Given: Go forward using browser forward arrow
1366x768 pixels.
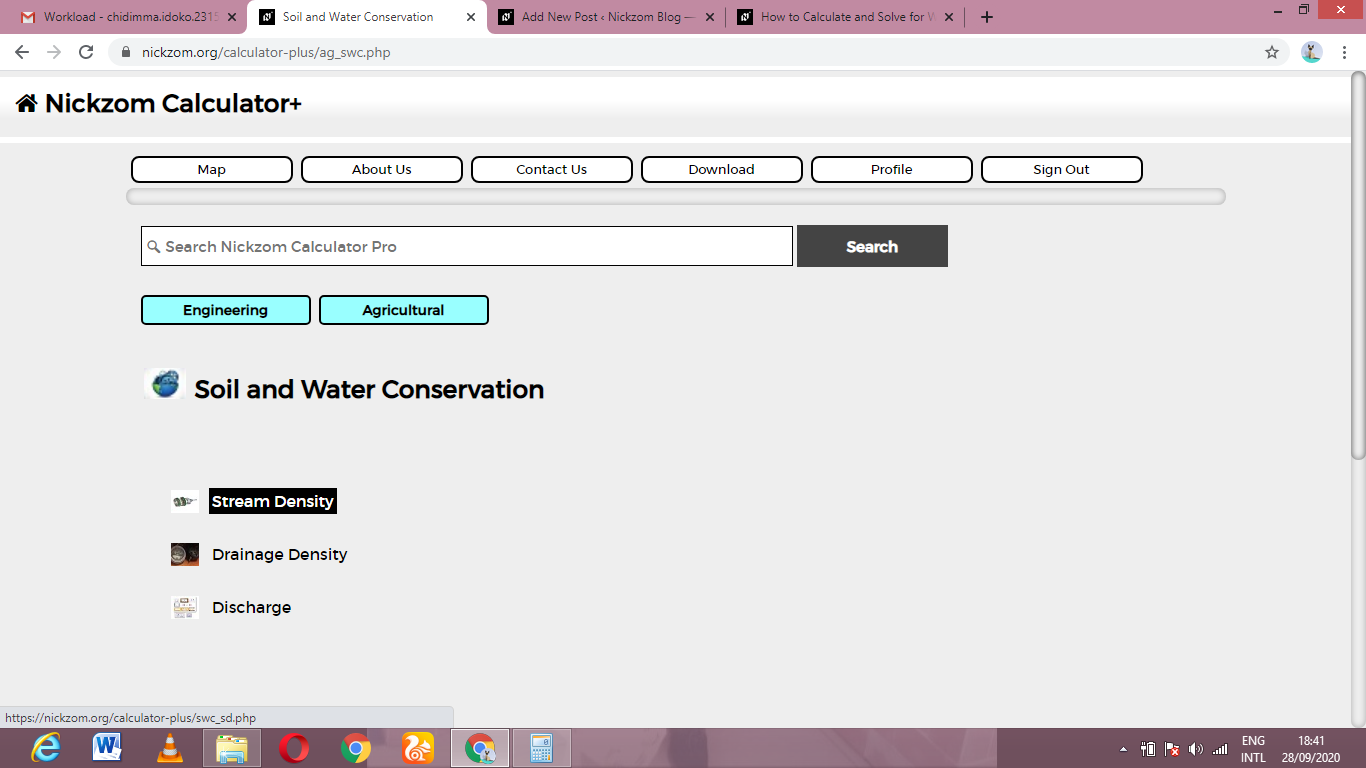Looking at the screenshot, I should tap(54, 52).
